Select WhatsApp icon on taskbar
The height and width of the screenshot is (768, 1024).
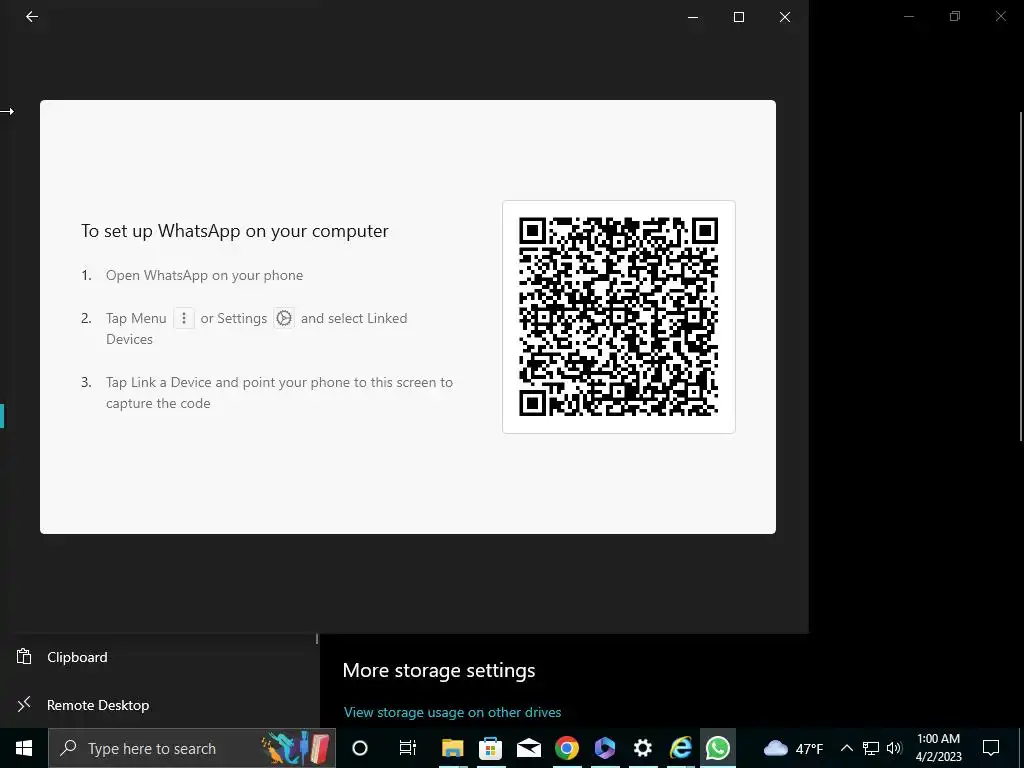click(718, 748)
